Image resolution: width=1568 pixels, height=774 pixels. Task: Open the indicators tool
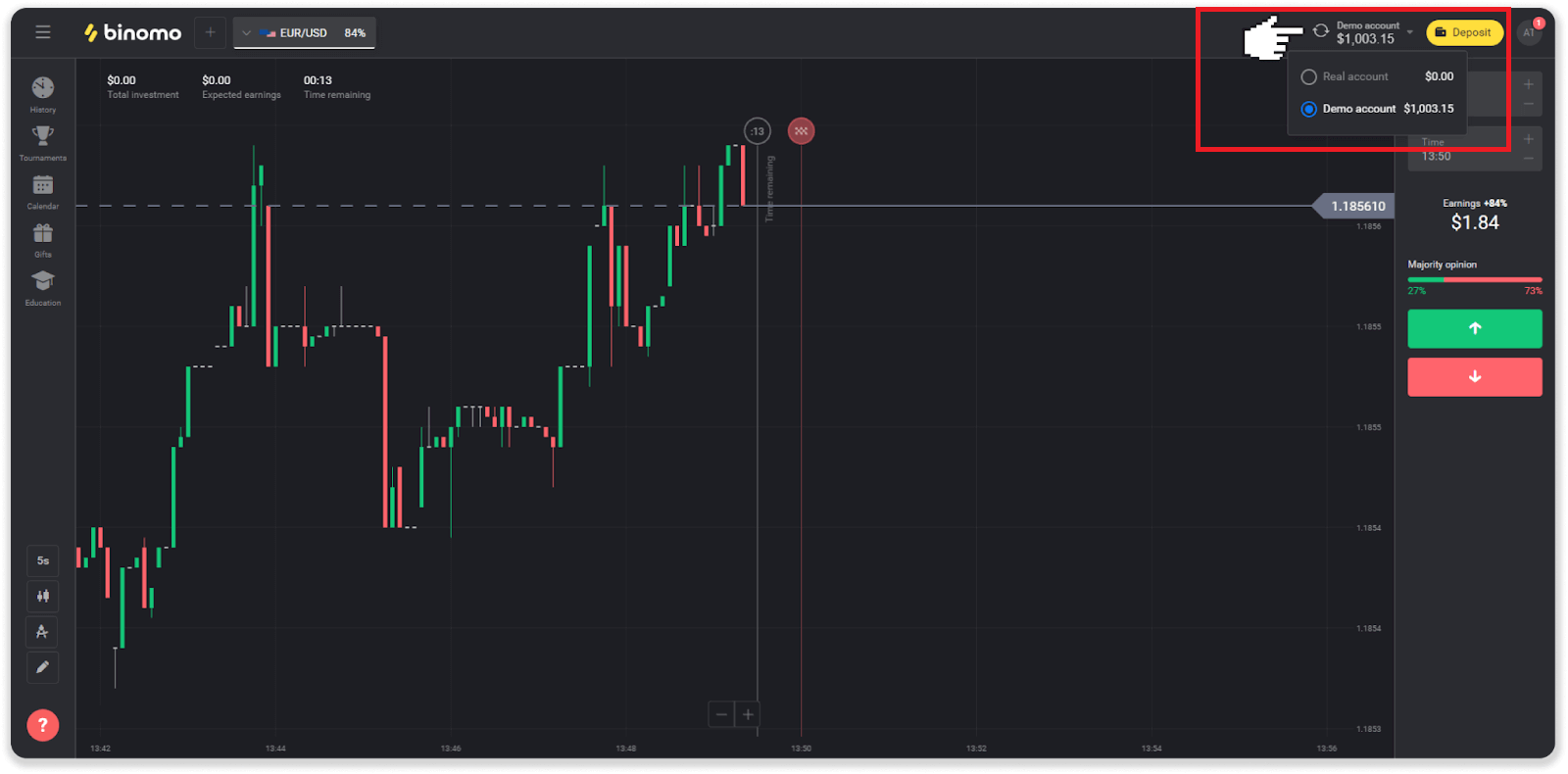[x=42, y=632]
